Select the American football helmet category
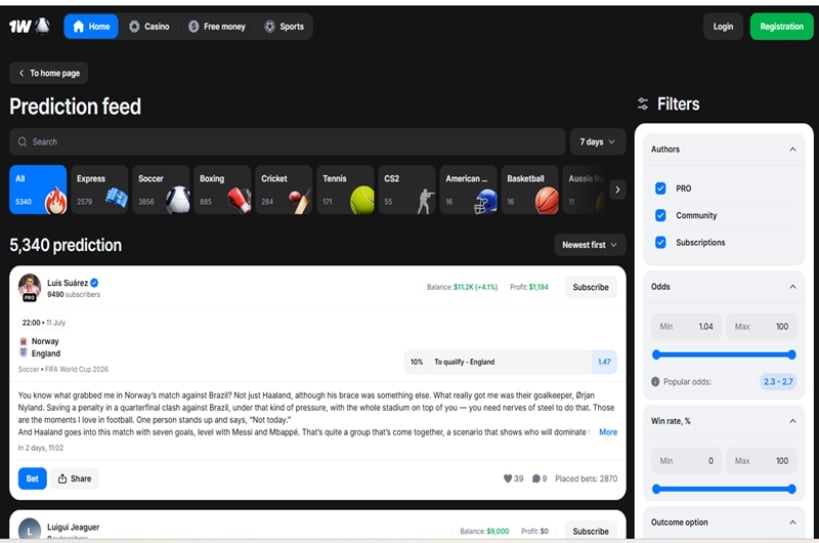Screen dimensions: 819x543 [469, 190]
